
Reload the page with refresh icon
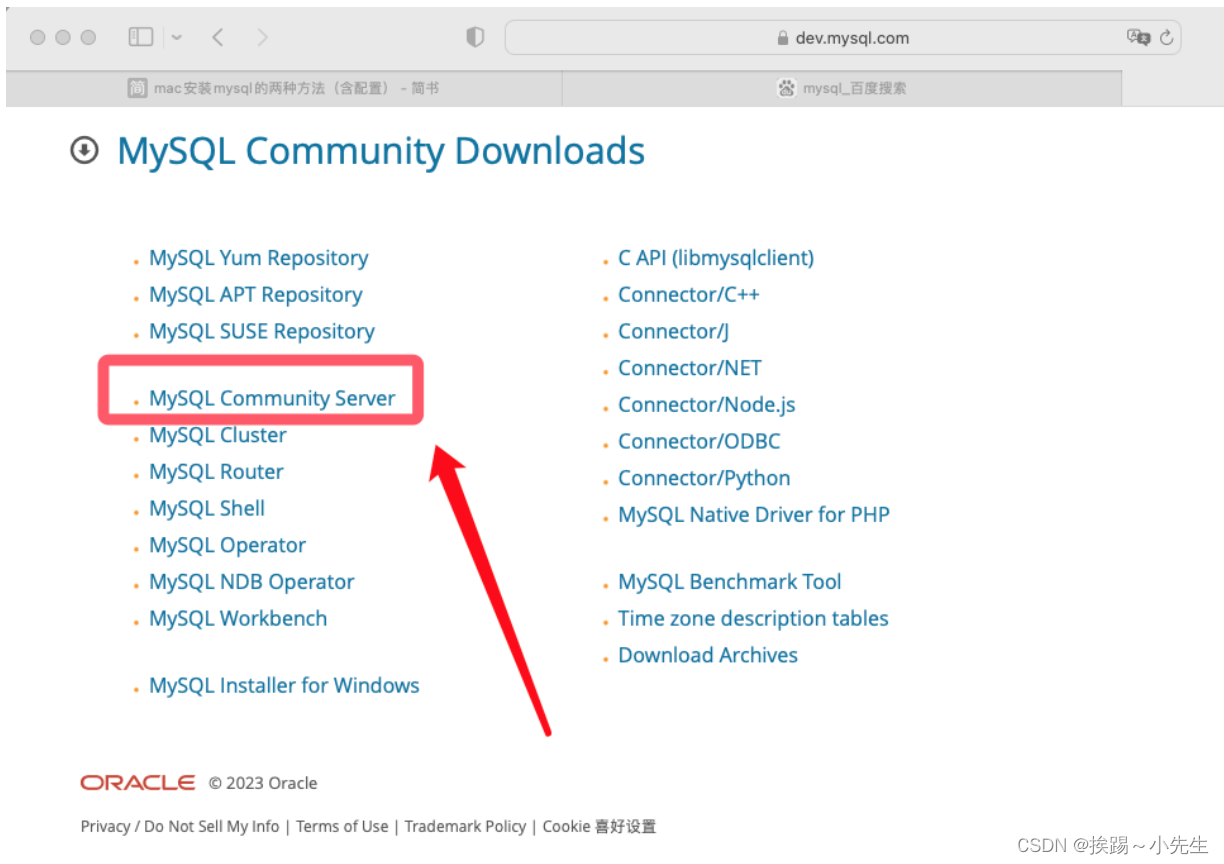pos(1166,38)
